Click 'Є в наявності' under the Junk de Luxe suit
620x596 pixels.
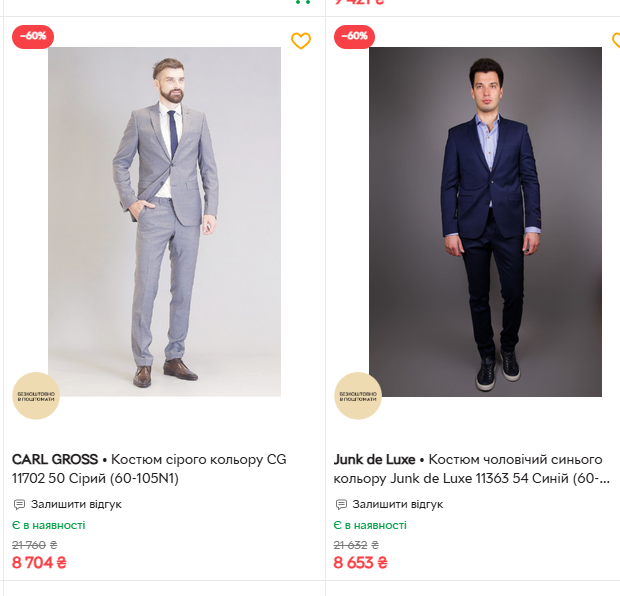pyautogui.click(x=370, y=525)
